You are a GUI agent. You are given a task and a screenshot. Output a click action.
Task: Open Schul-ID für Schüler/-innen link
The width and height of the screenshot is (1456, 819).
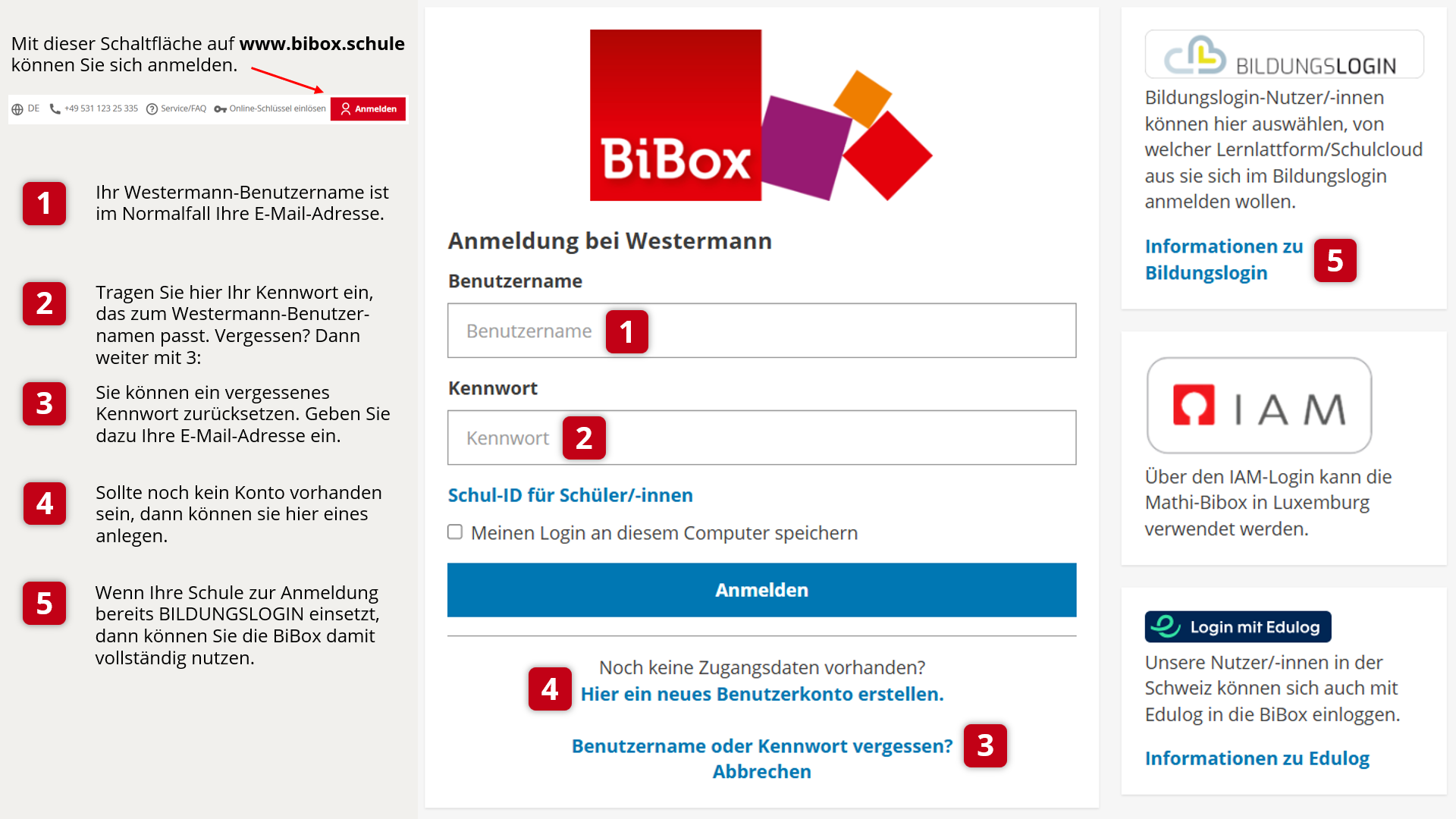[x=570, y=495]
